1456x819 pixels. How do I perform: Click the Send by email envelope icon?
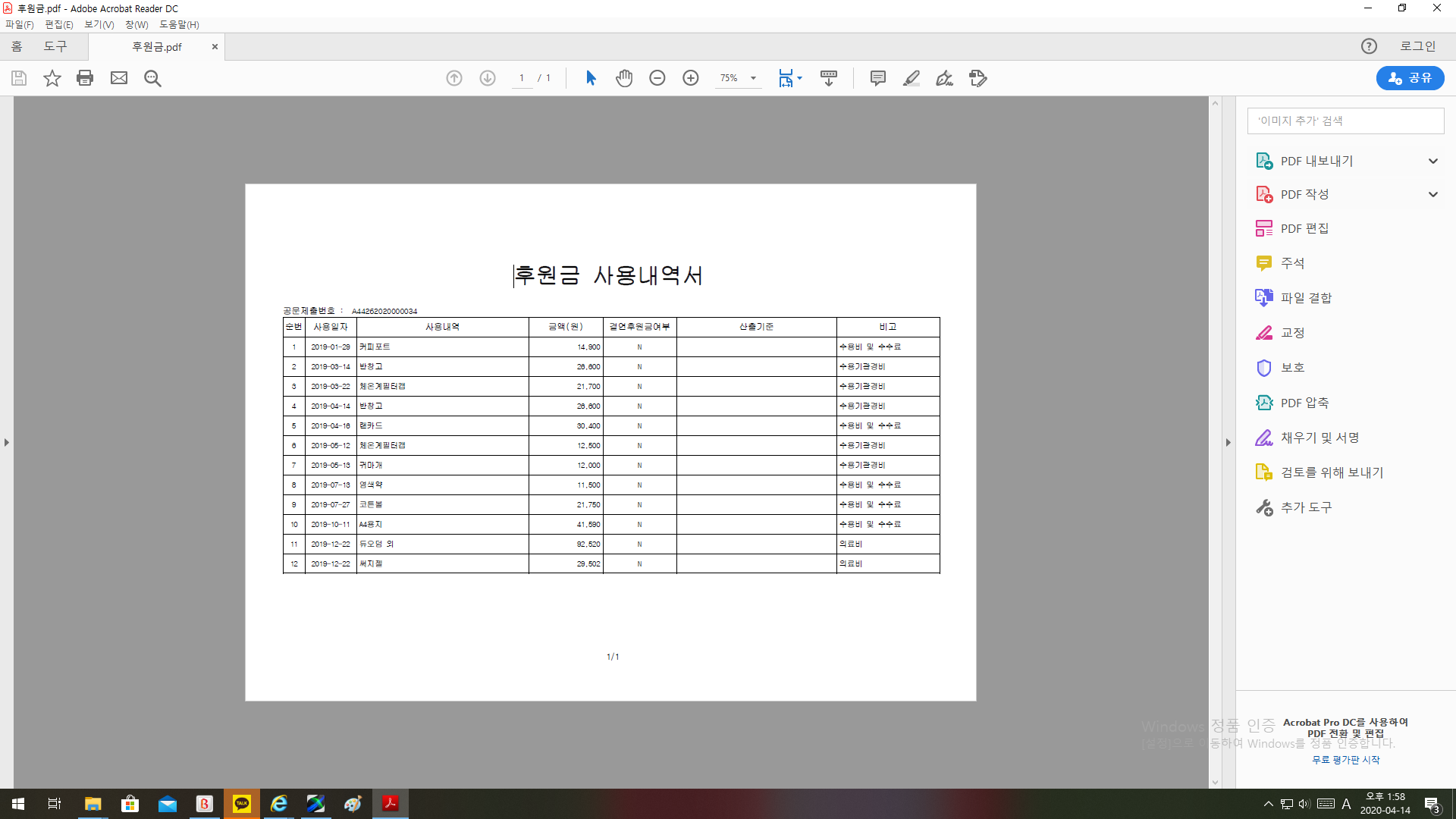[x=119, y=78]
